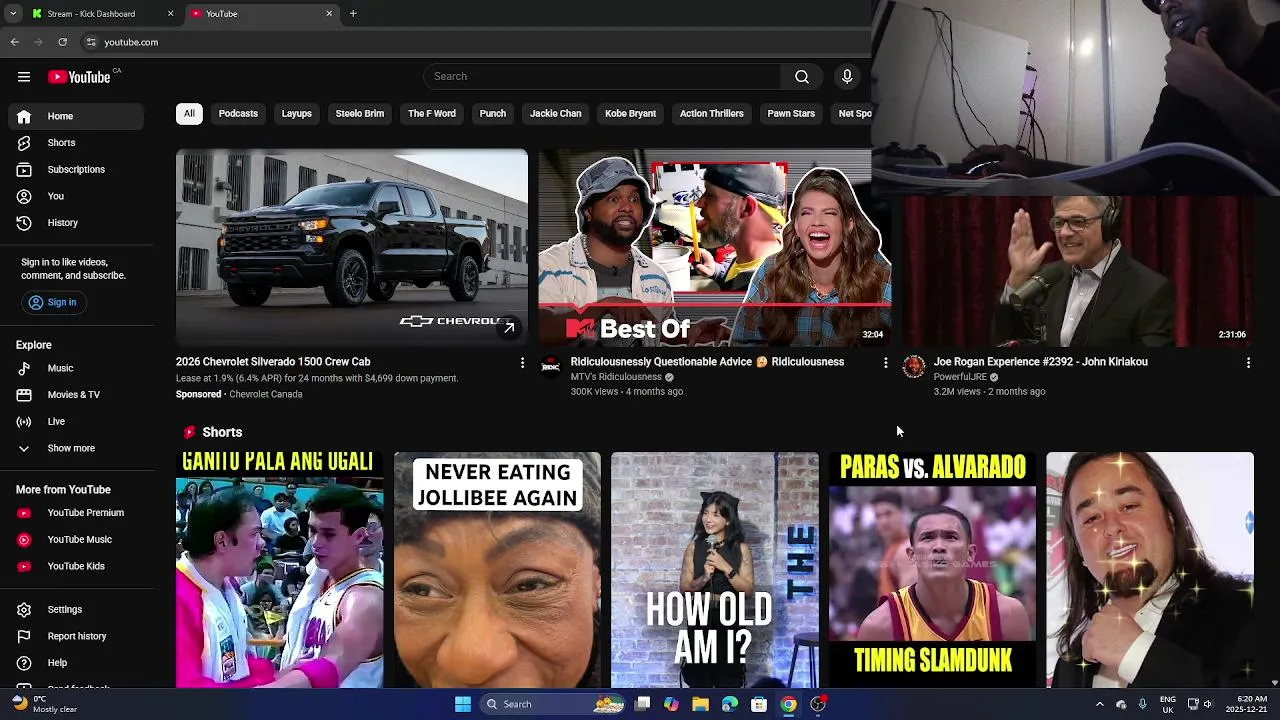Open Settings in the sidebar

[x=76, y=609]
